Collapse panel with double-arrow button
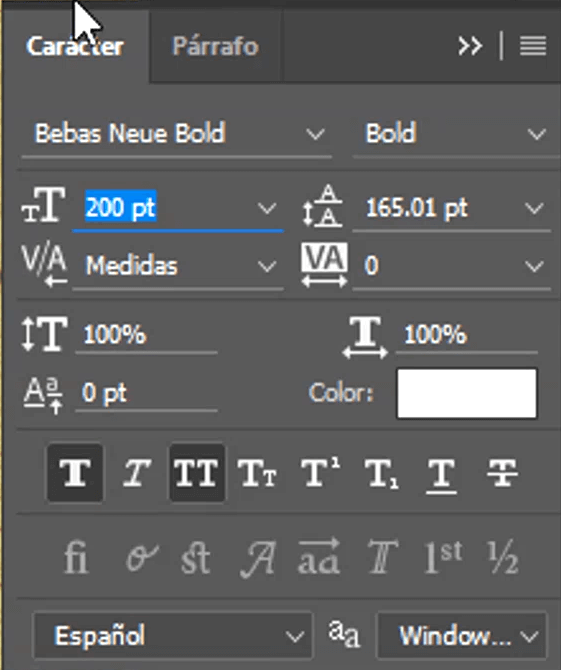The height and width of the screenshot is (670, 561). (470, 46)
